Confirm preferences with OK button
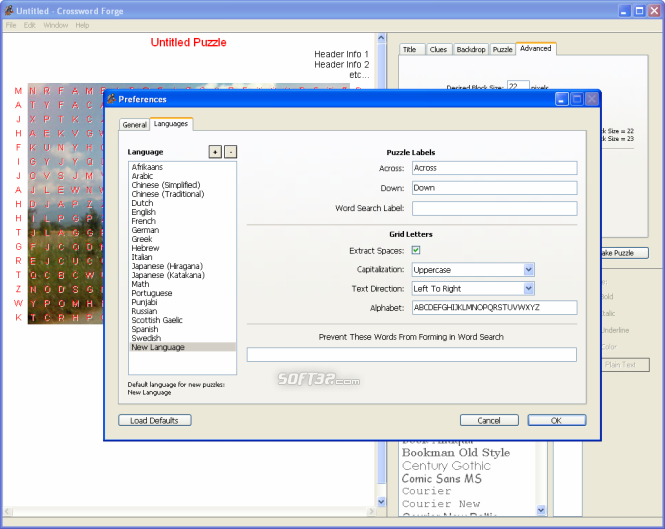Image resolution: width=665 pixels, height=529 pixels. click(x=557, y=420)
